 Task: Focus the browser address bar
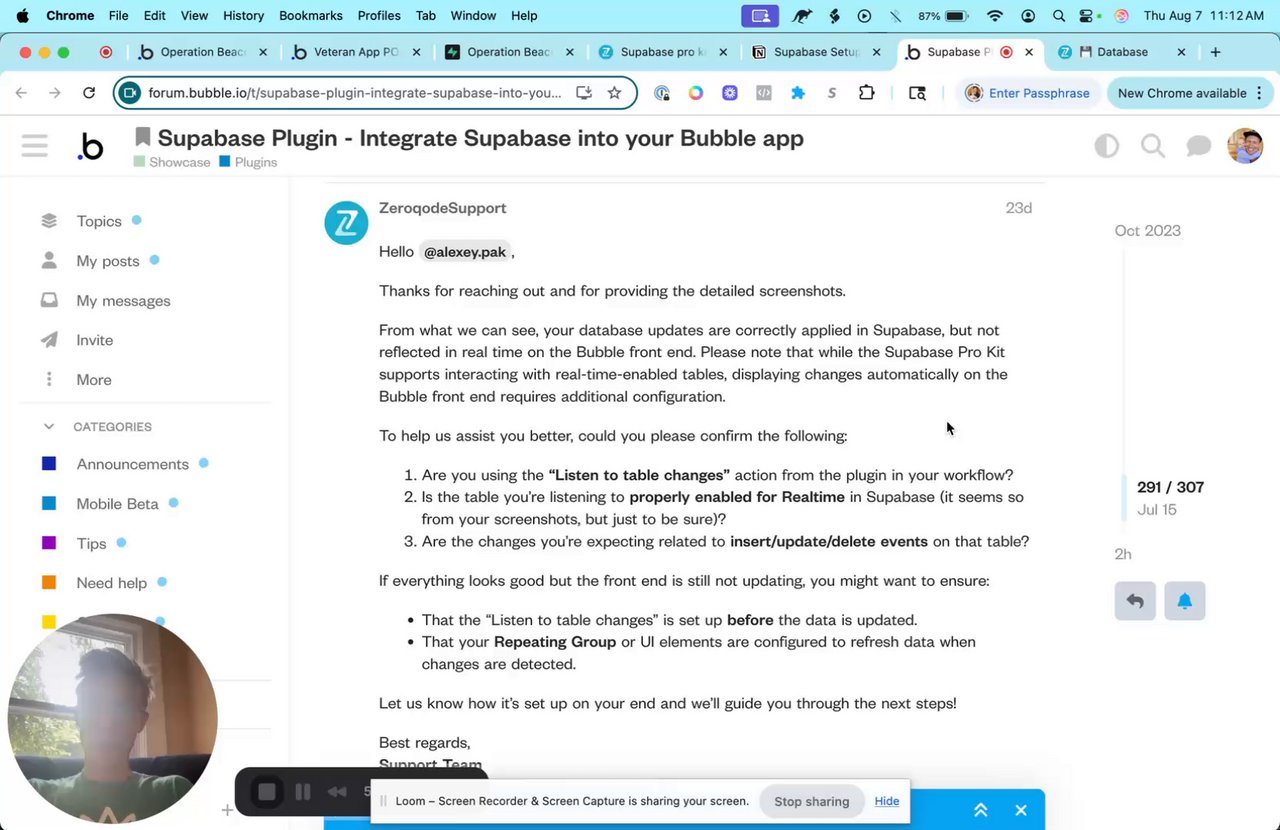355,93
